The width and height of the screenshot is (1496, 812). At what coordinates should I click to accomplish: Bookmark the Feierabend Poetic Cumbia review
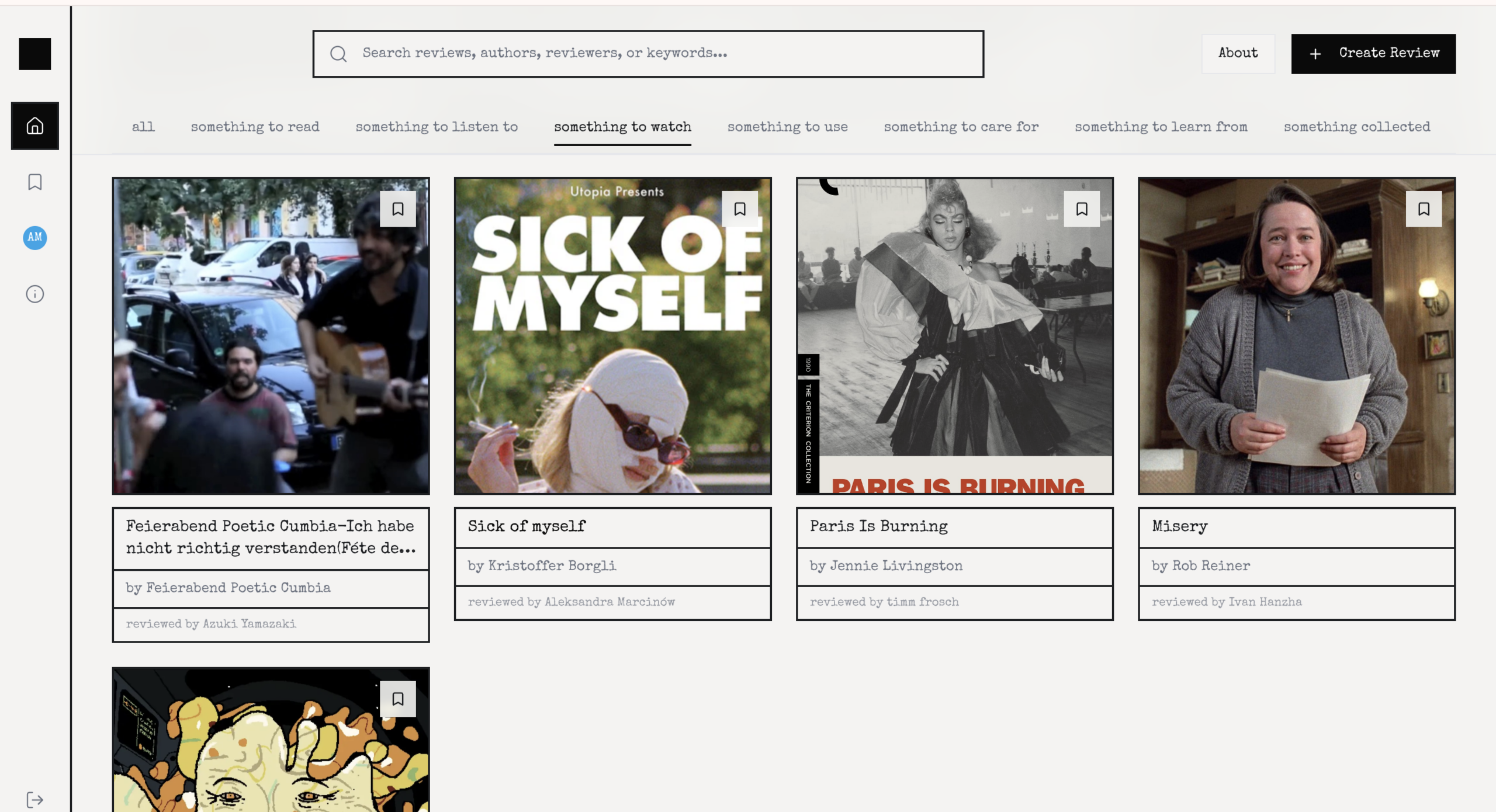[x=398, y=209]
